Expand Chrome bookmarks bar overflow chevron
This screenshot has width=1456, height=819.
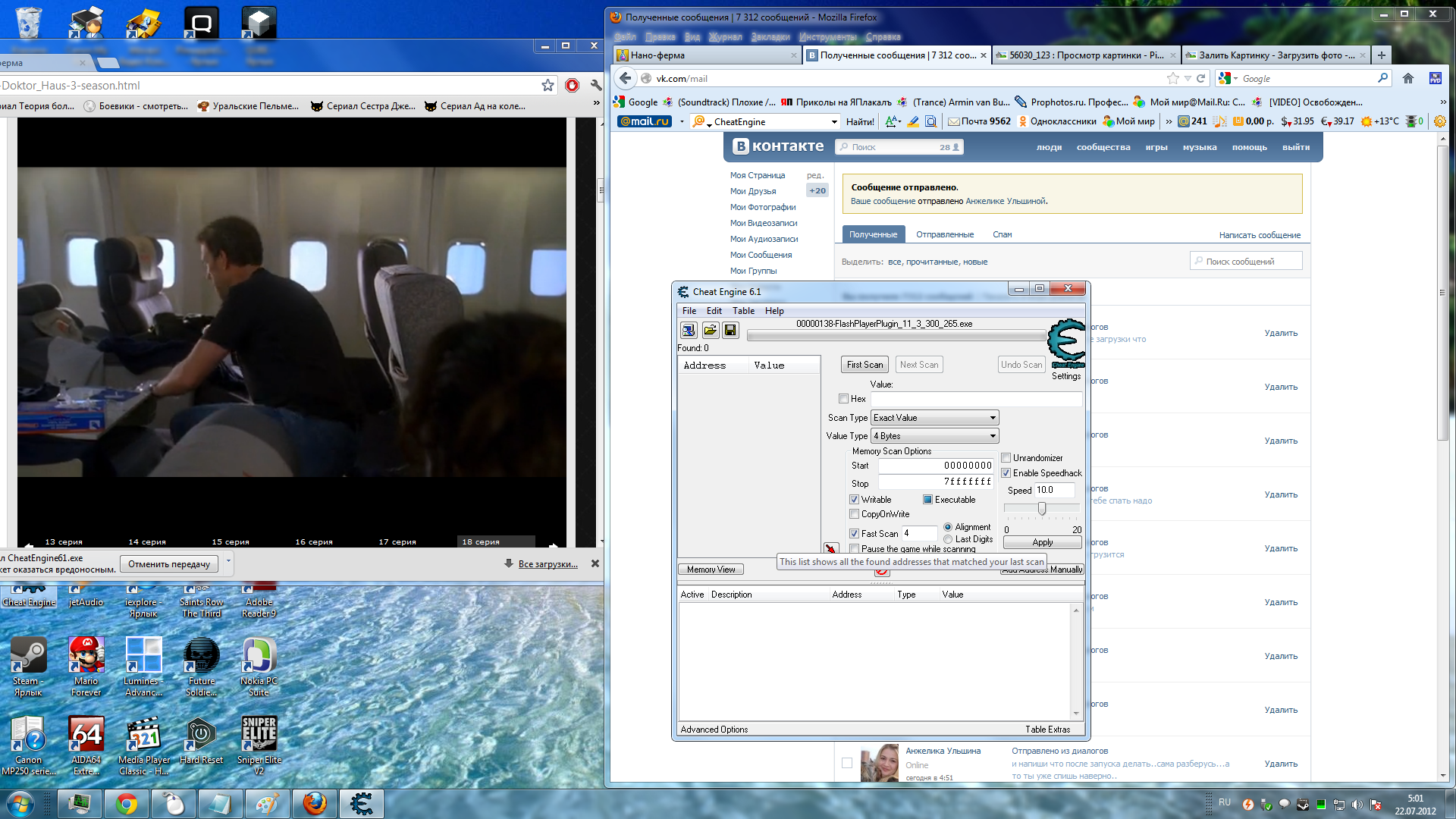click(x=597, y=102)
